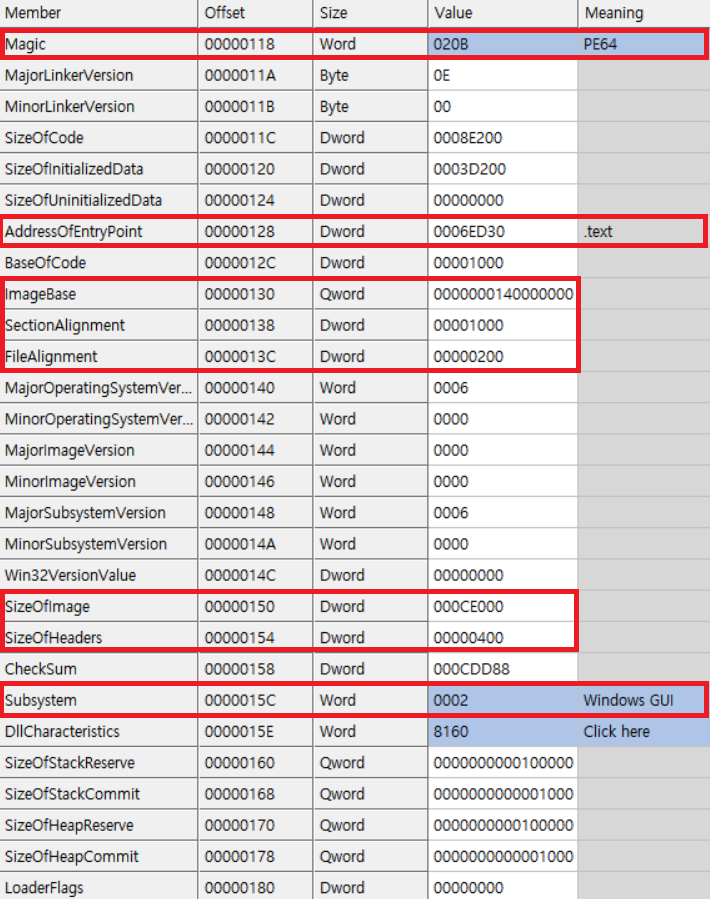Click the Value column header

503,13
